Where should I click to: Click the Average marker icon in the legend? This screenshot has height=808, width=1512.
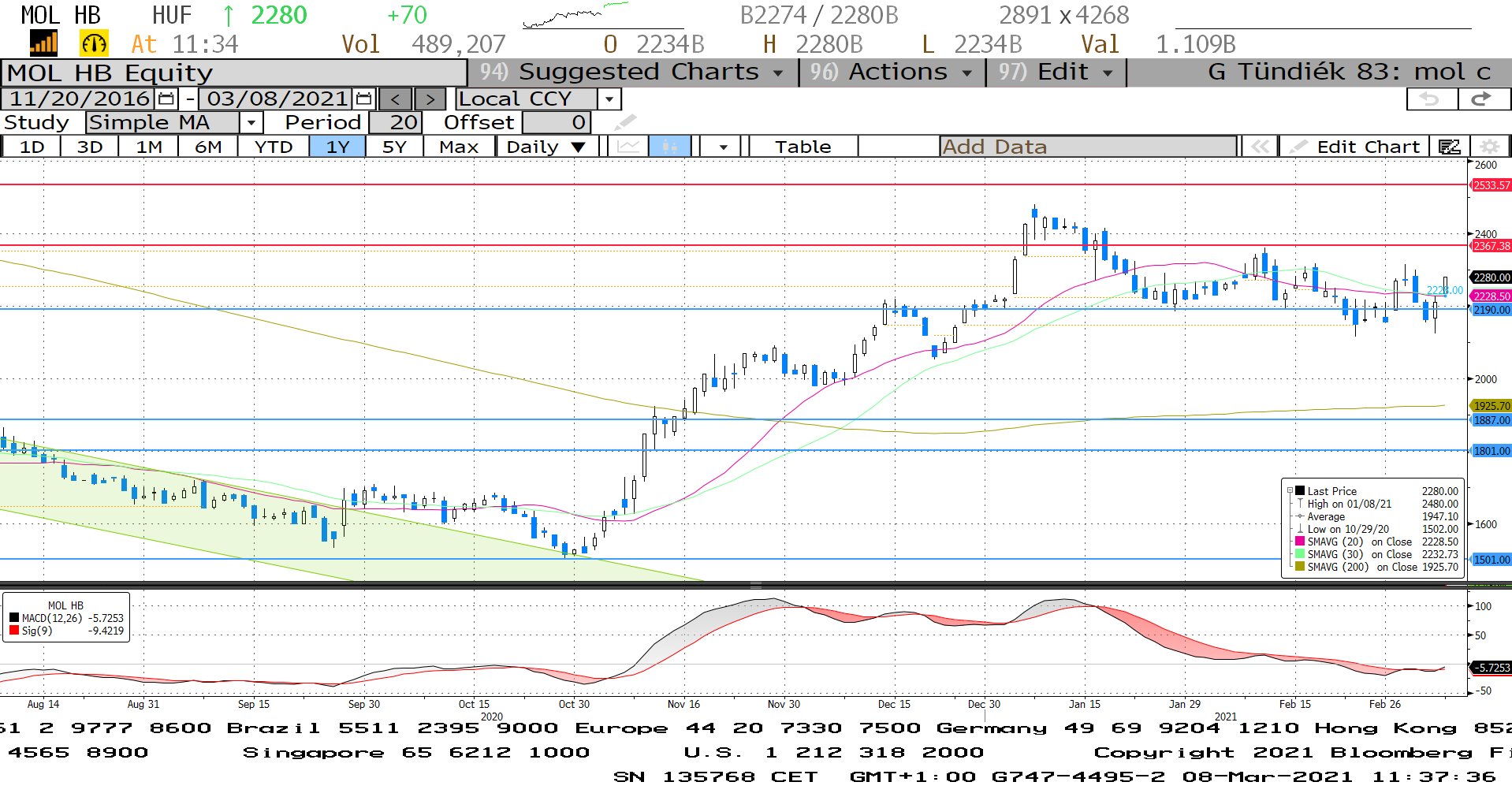point(1300,516)
